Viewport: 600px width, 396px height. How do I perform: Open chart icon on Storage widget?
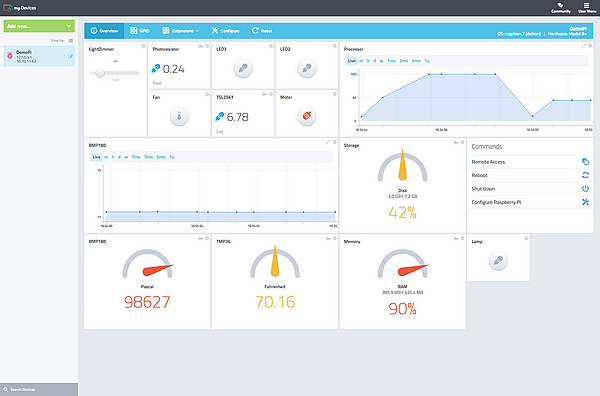click(456, 142)
